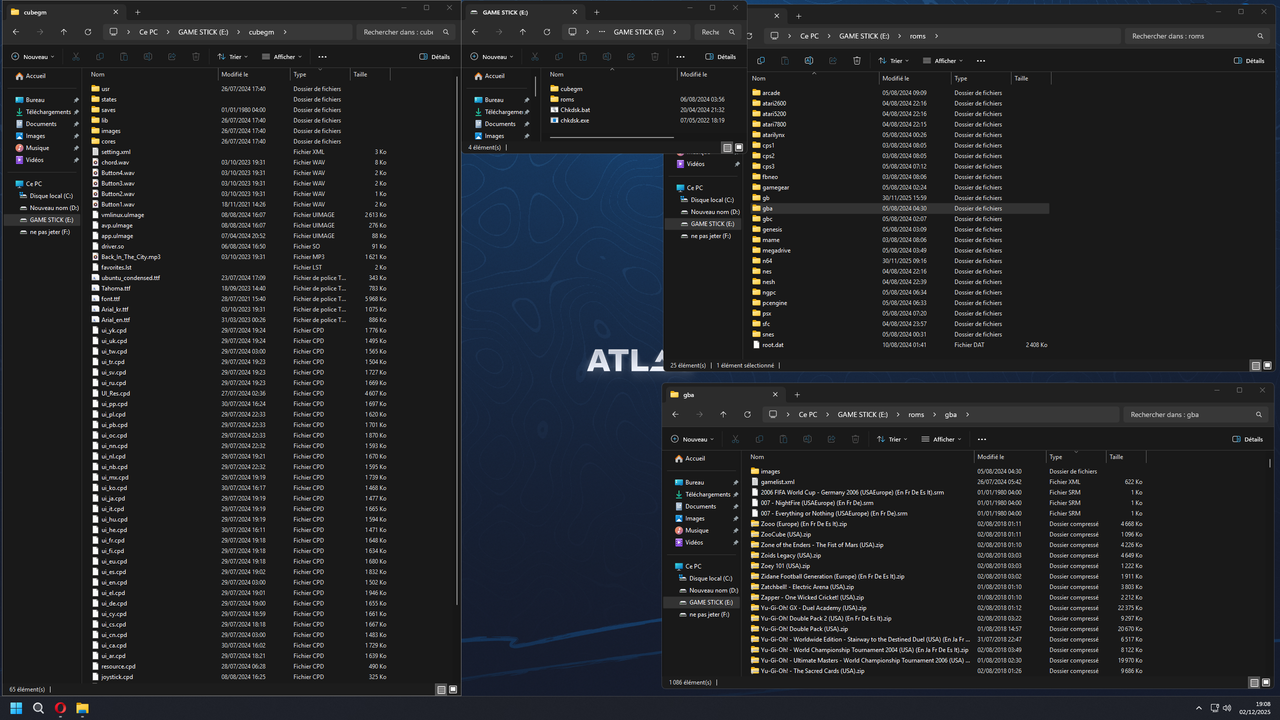This screenshot has width=1280, height=720.
Task: Toggle Détails pane in gba window
Action: (x=1248, y=439)
